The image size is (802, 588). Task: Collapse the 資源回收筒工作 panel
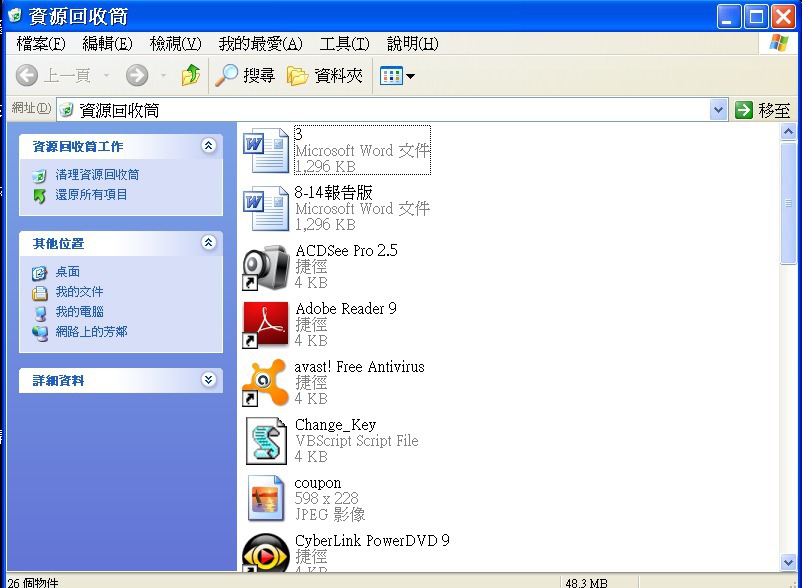click(x=208, y=146)
